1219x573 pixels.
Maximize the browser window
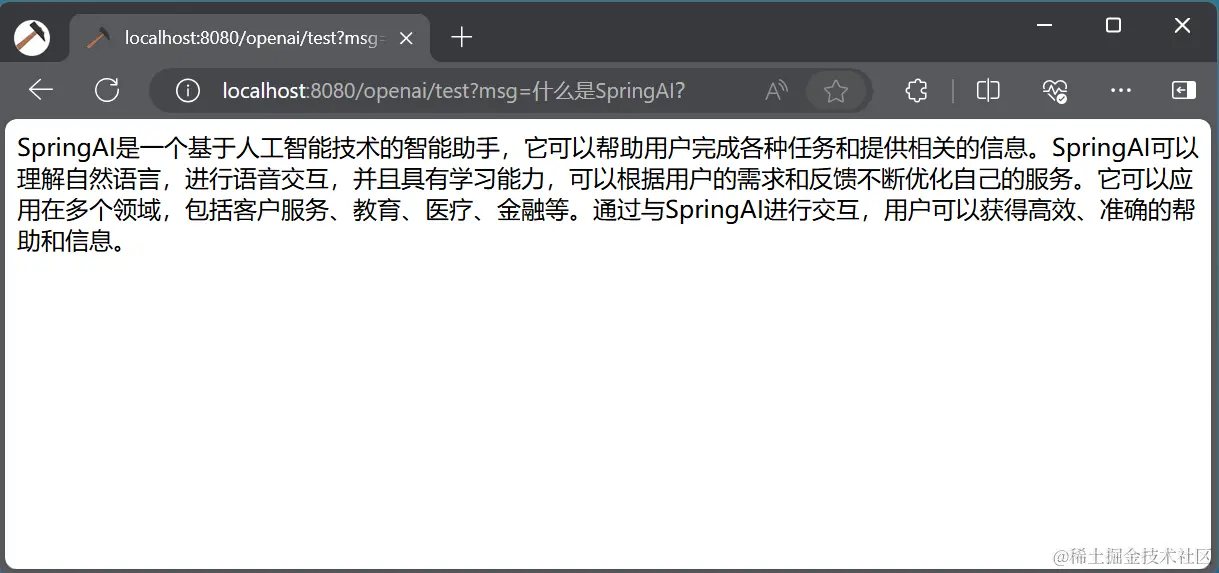click(x=1113, y=25)
